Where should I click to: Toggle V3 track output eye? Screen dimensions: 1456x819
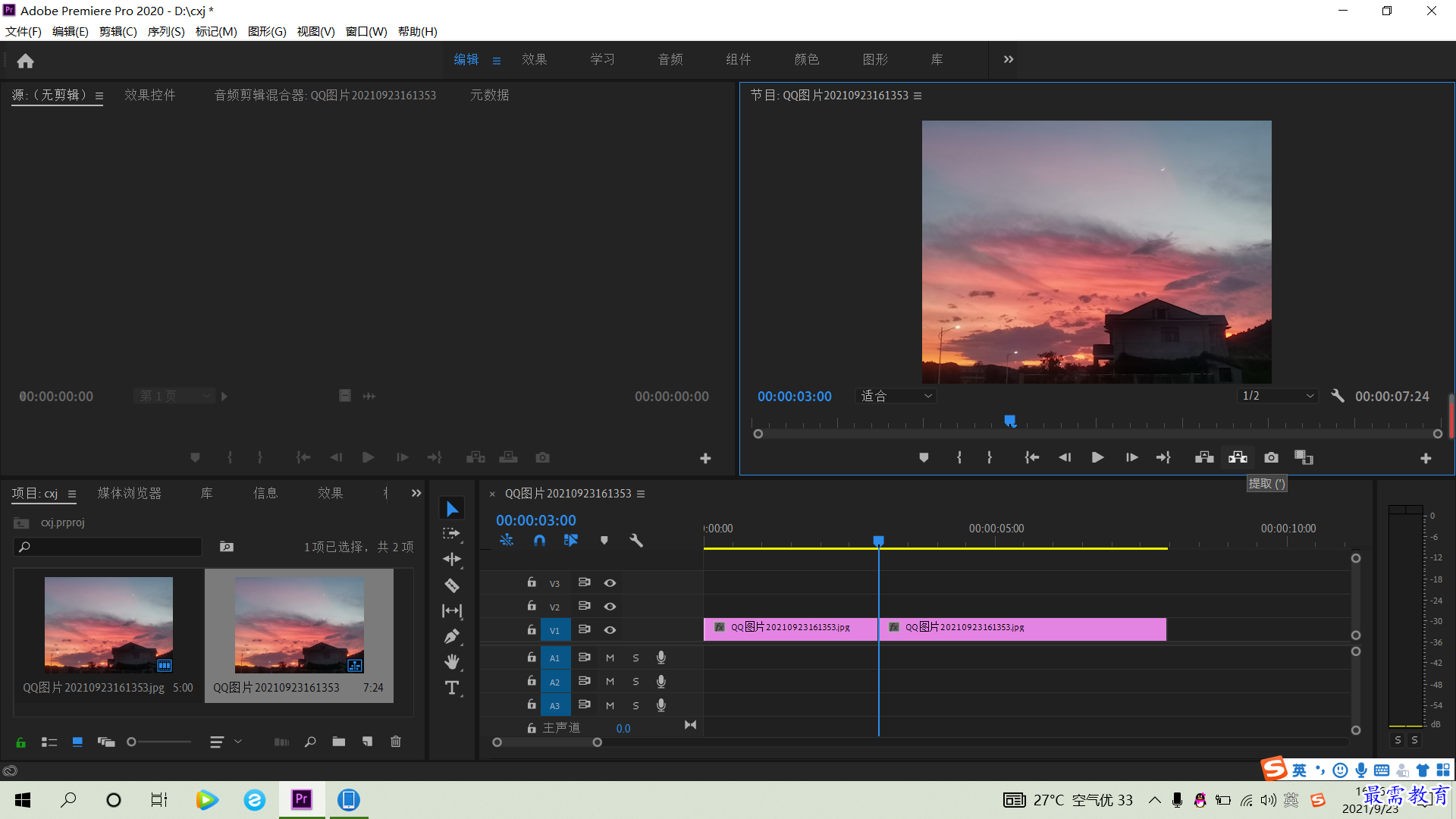[610, 583]
